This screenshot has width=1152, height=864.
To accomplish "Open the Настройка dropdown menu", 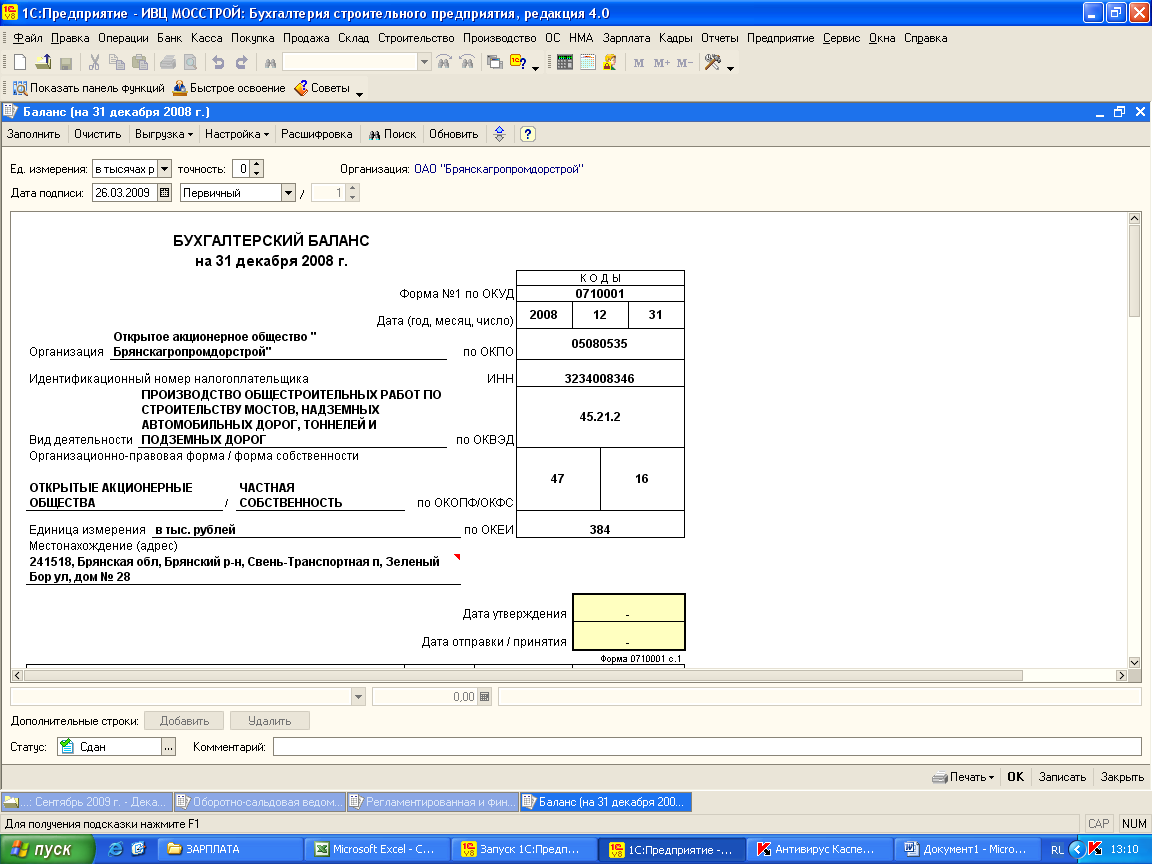I will tap(237, 134).
